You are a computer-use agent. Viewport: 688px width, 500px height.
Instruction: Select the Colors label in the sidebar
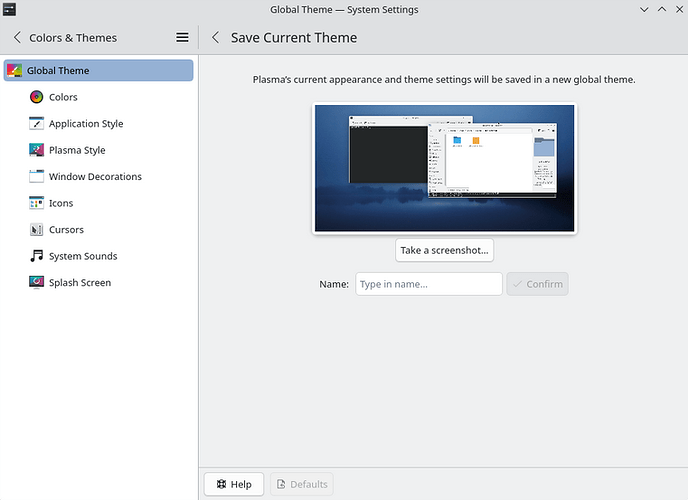(x=63, y=97)
